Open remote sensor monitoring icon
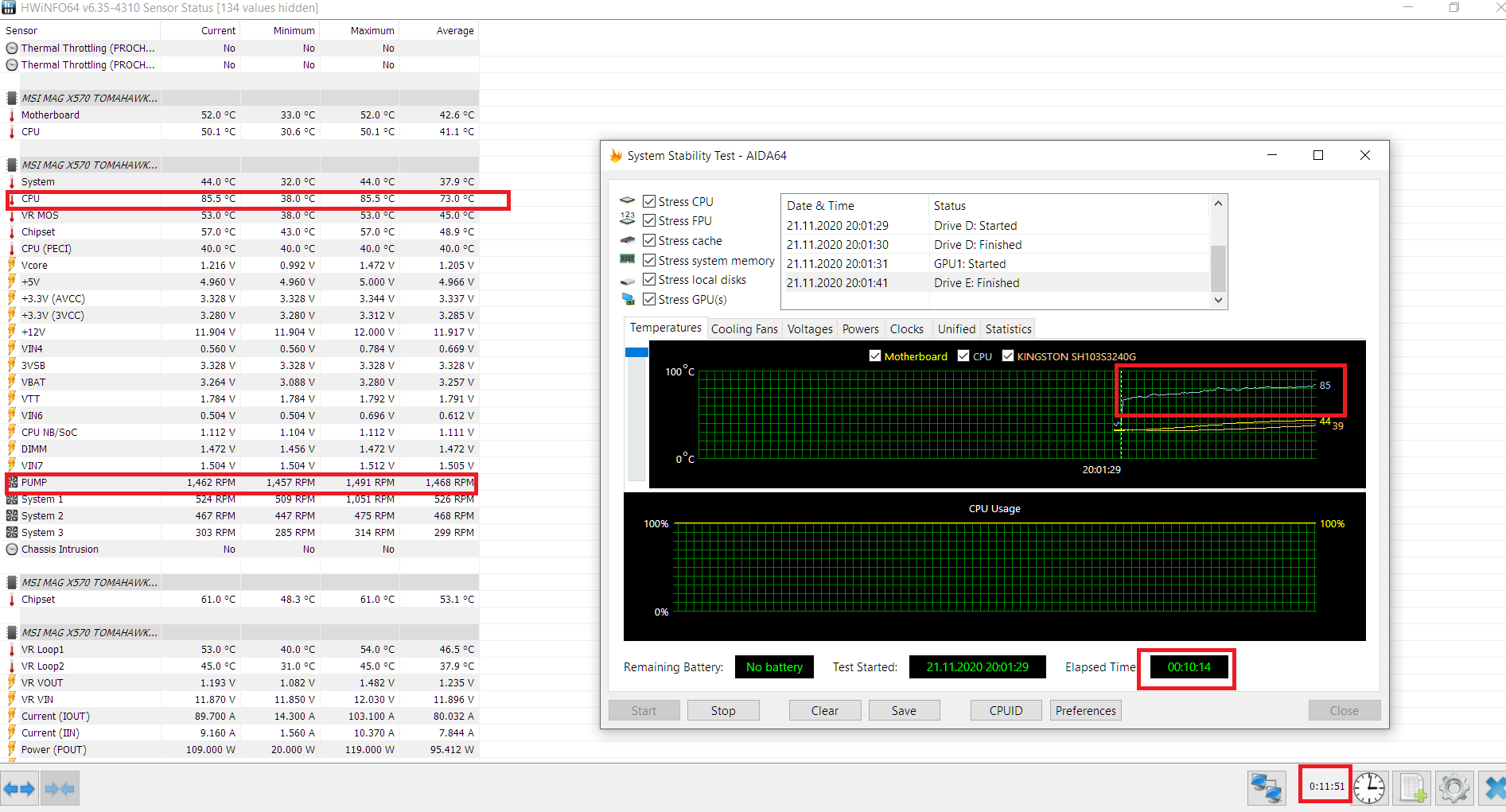This screenshot has height=812, width=1506. pyautogui.click(x=1267, y=787)
